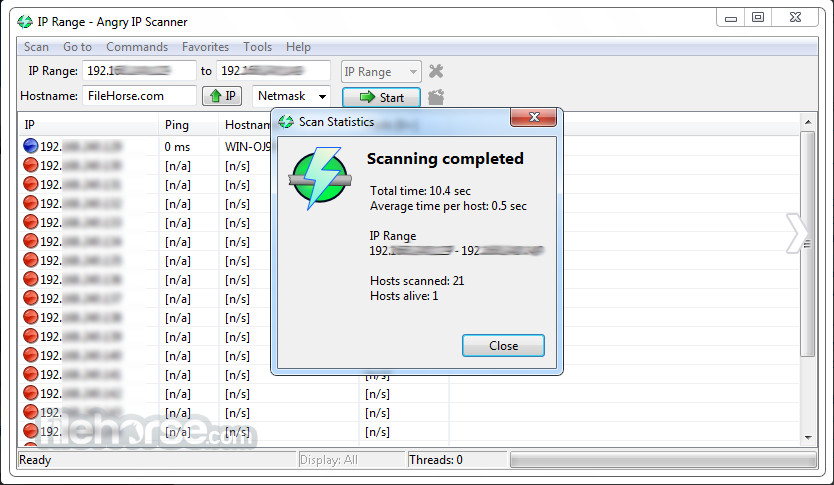Minimize the Angry IP Scanner window
Viewport: 834px width, 485px height.
(x=731, y=18)
